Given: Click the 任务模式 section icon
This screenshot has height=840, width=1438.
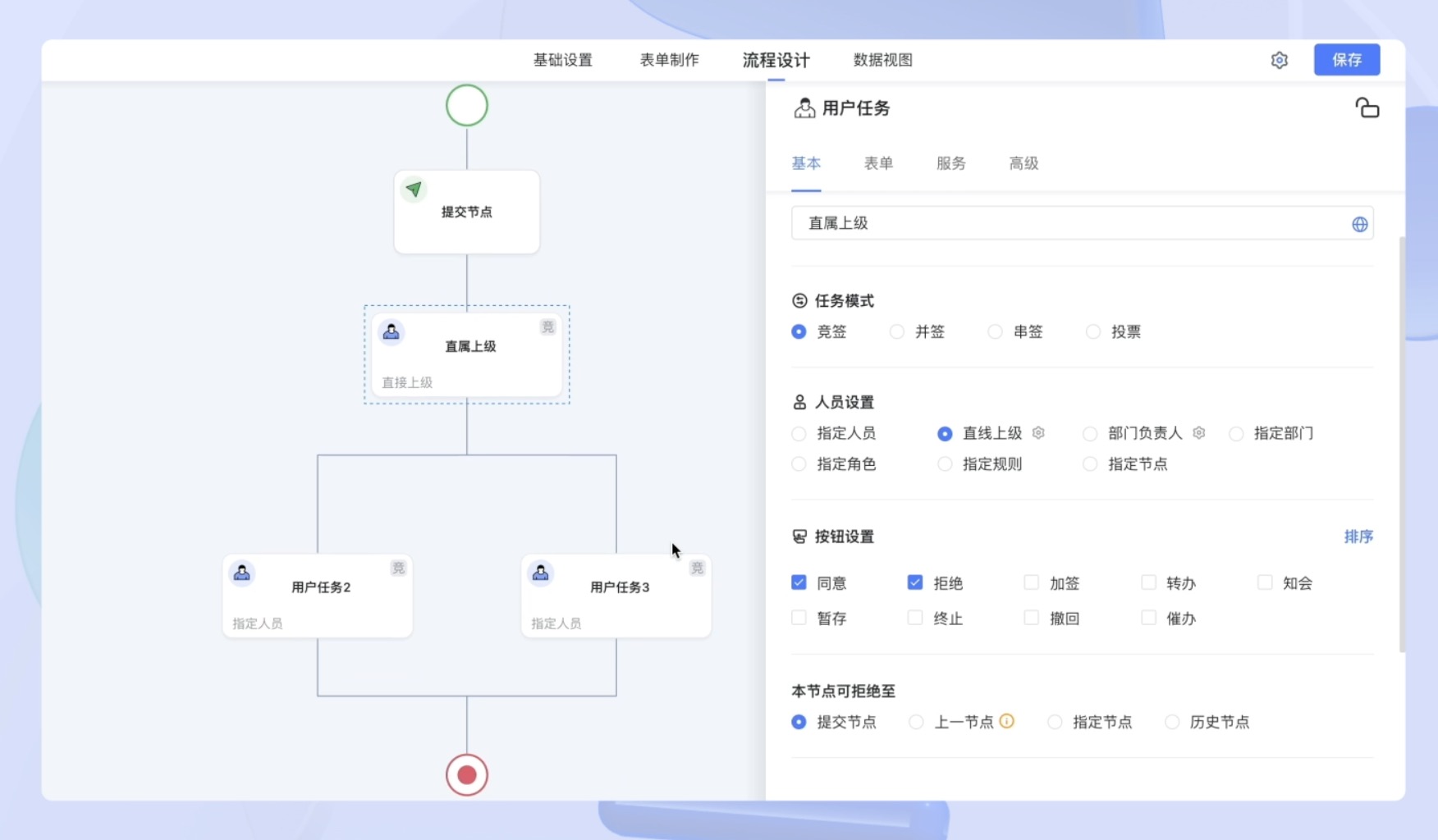Looking at the screenshot, I should 799,301.
